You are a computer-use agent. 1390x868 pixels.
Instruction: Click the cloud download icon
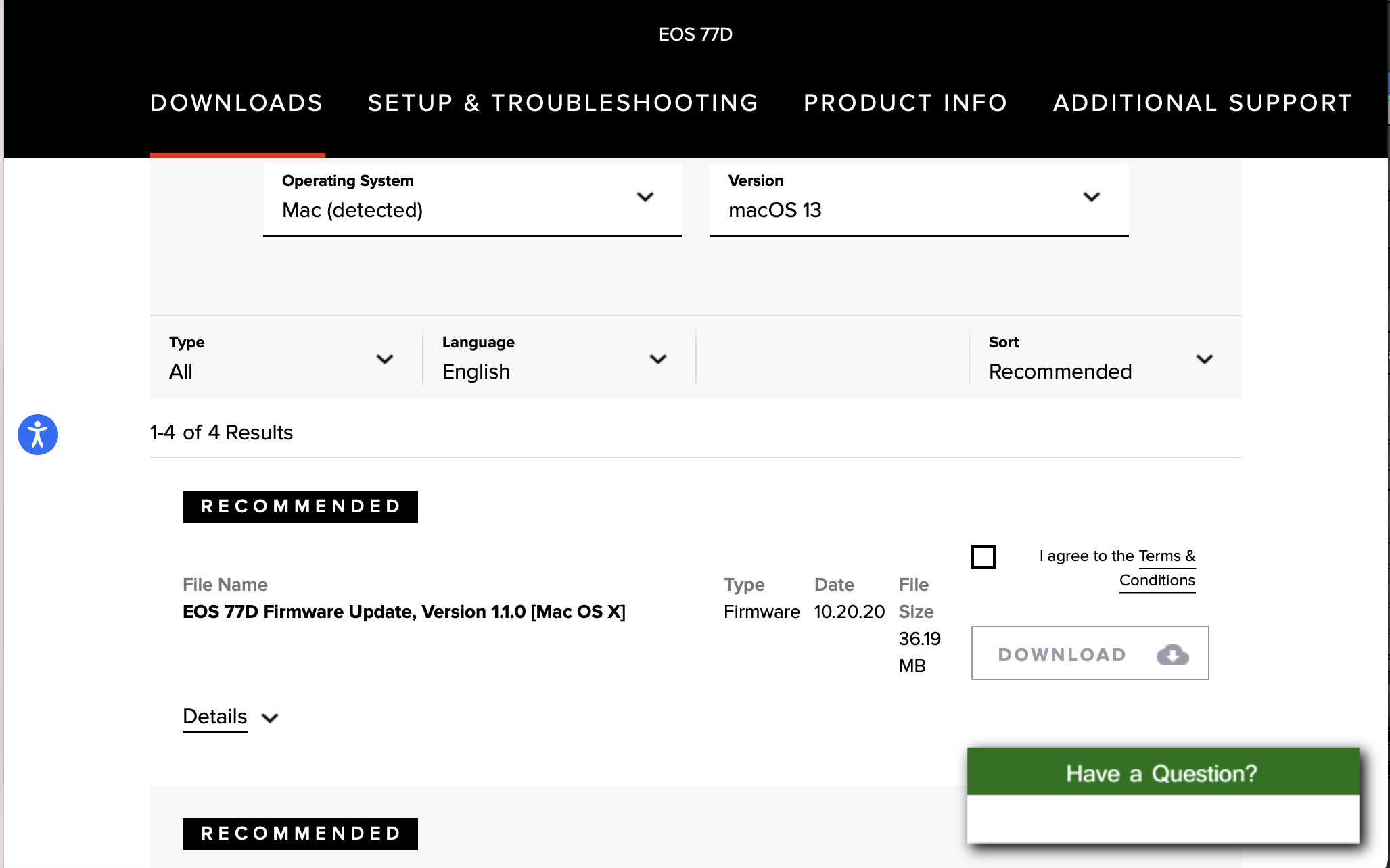tap(1172, 654)
